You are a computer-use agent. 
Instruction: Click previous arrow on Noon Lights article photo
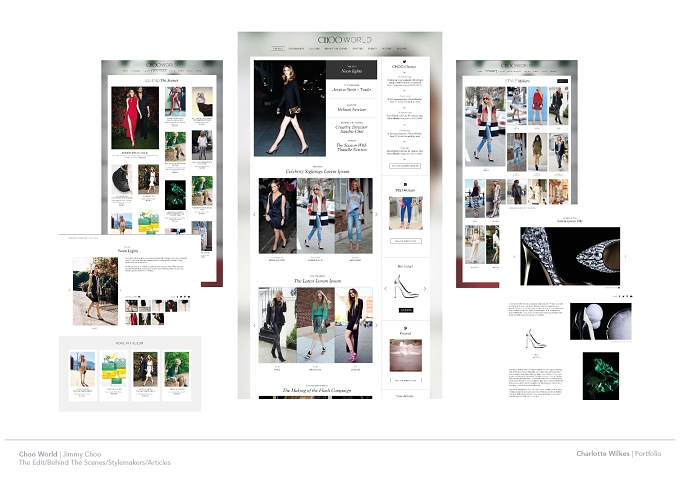pyautogui.click(x=69, y=290)
